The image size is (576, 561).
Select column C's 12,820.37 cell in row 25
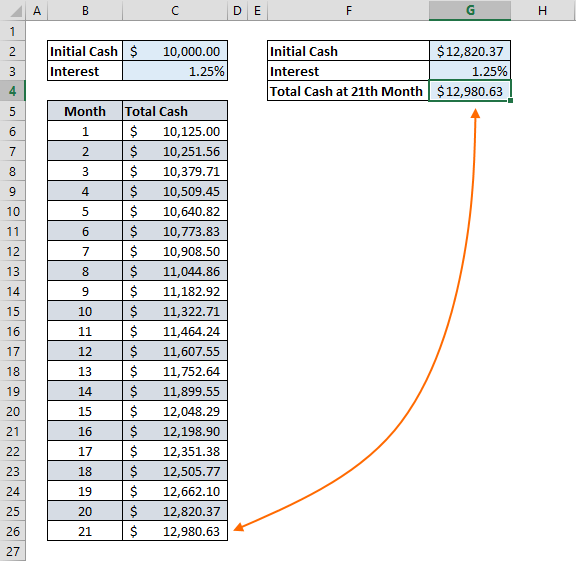[175, 511]
